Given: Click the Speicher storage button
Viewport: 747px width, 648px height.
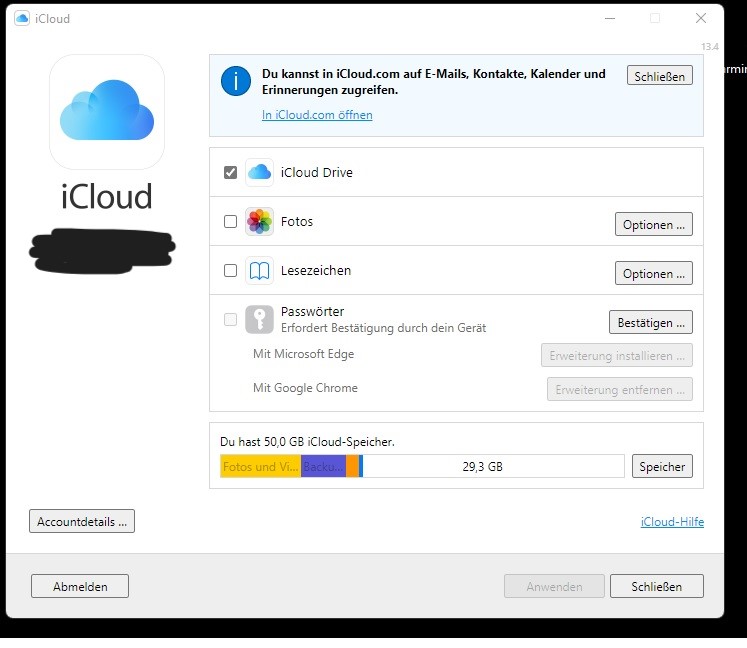Looking at the screenshot, I should [662, 466].
